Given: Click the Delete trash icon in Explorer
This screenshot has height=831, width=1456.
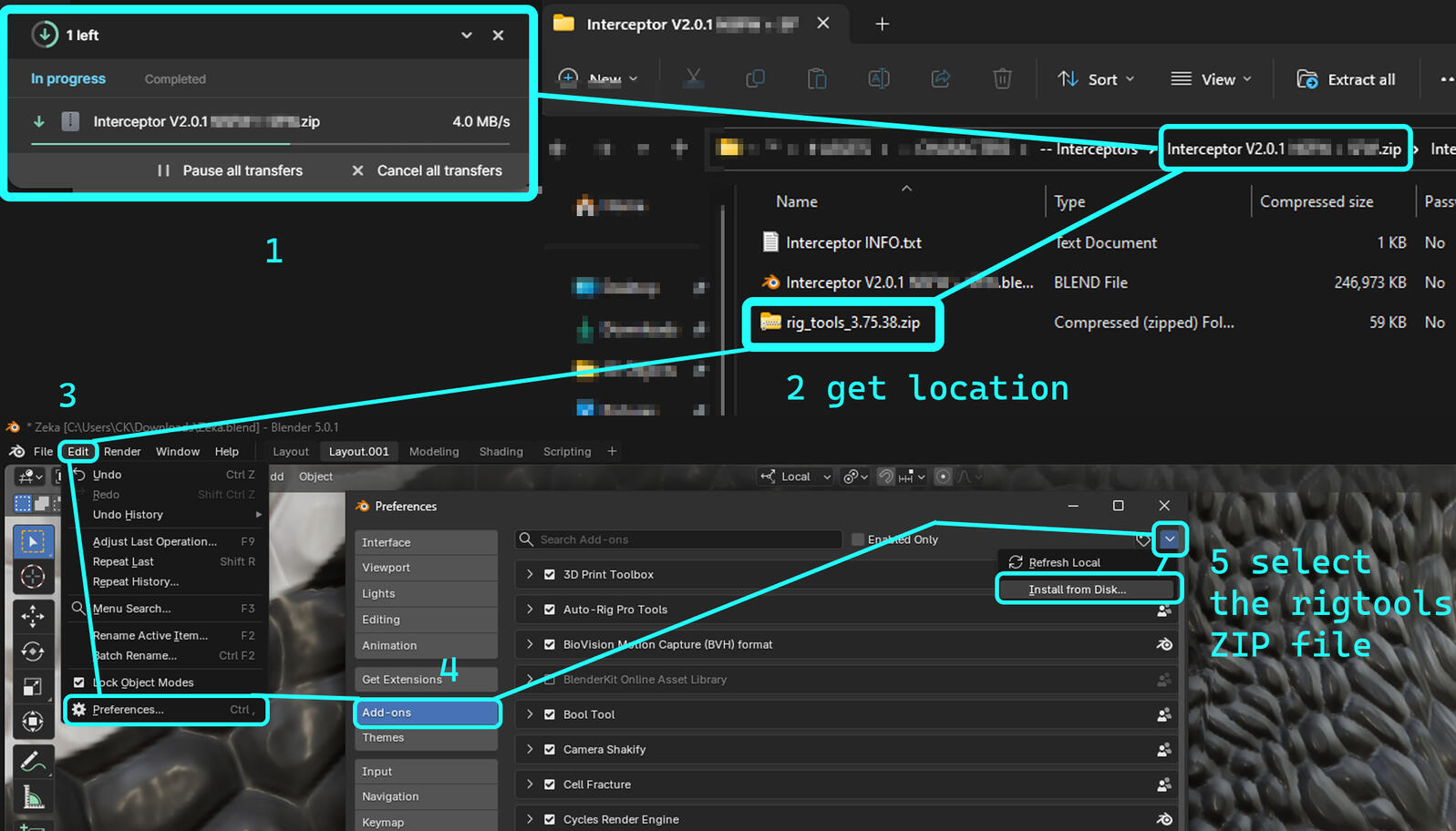Looking at the screenshot, I should 1002,79.
